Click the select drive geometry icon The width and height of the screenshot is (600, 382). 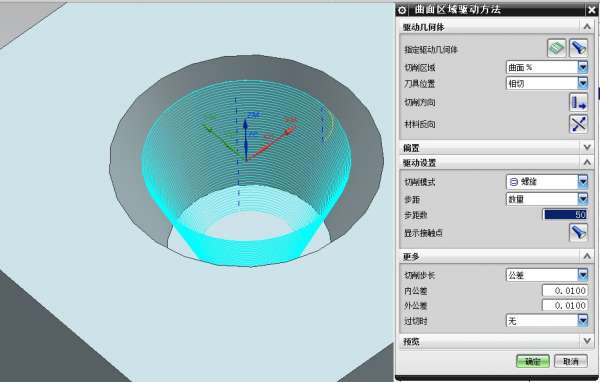click(556, 48)
